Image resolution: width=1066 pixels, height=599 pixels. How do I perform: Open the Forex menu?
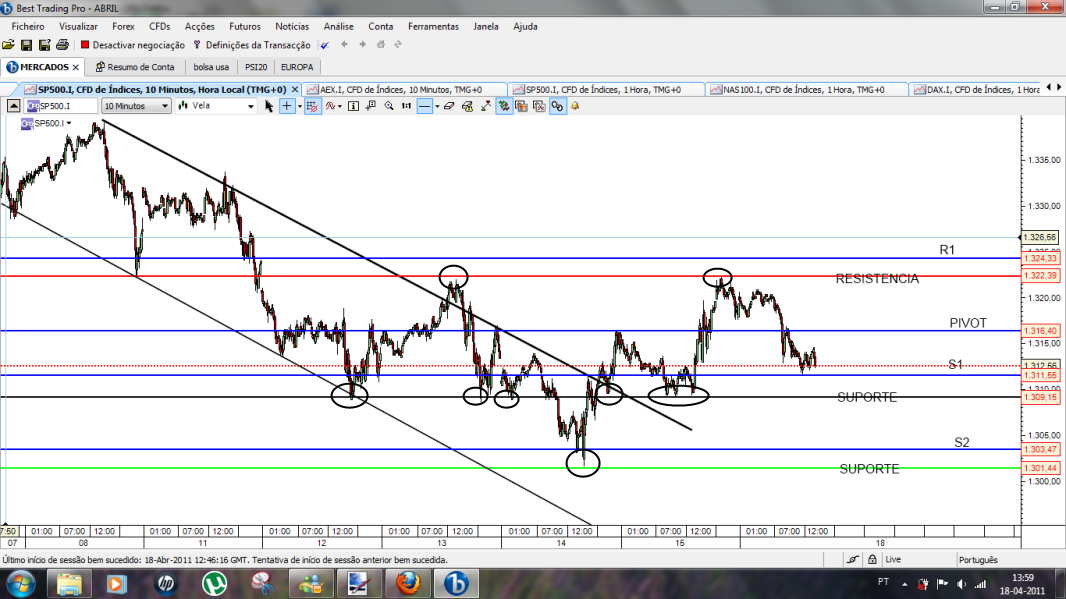pos(124,27)
